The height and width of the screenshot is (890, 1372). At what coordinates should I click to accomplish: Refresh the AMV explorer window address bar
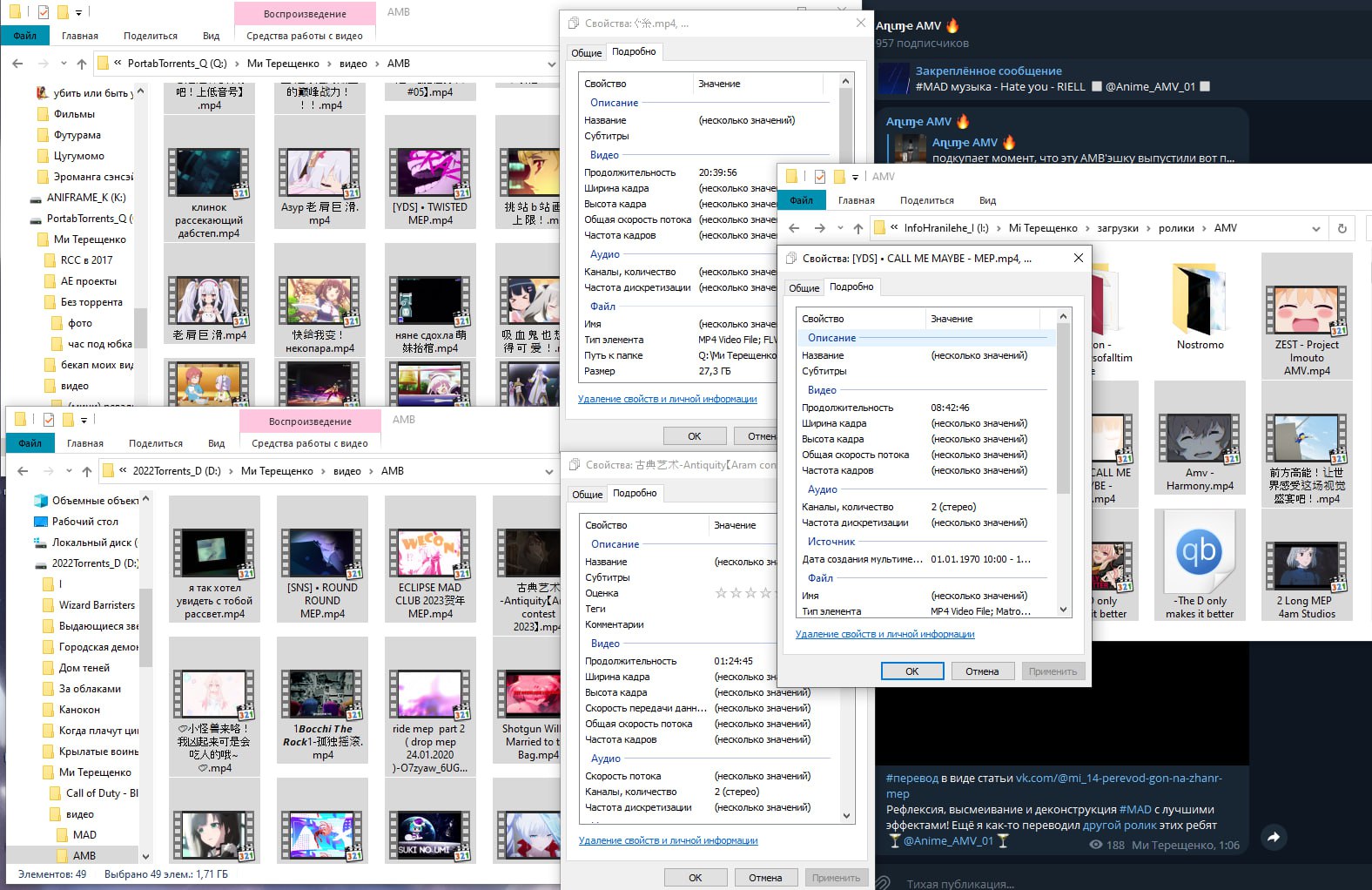(1342, 228)
